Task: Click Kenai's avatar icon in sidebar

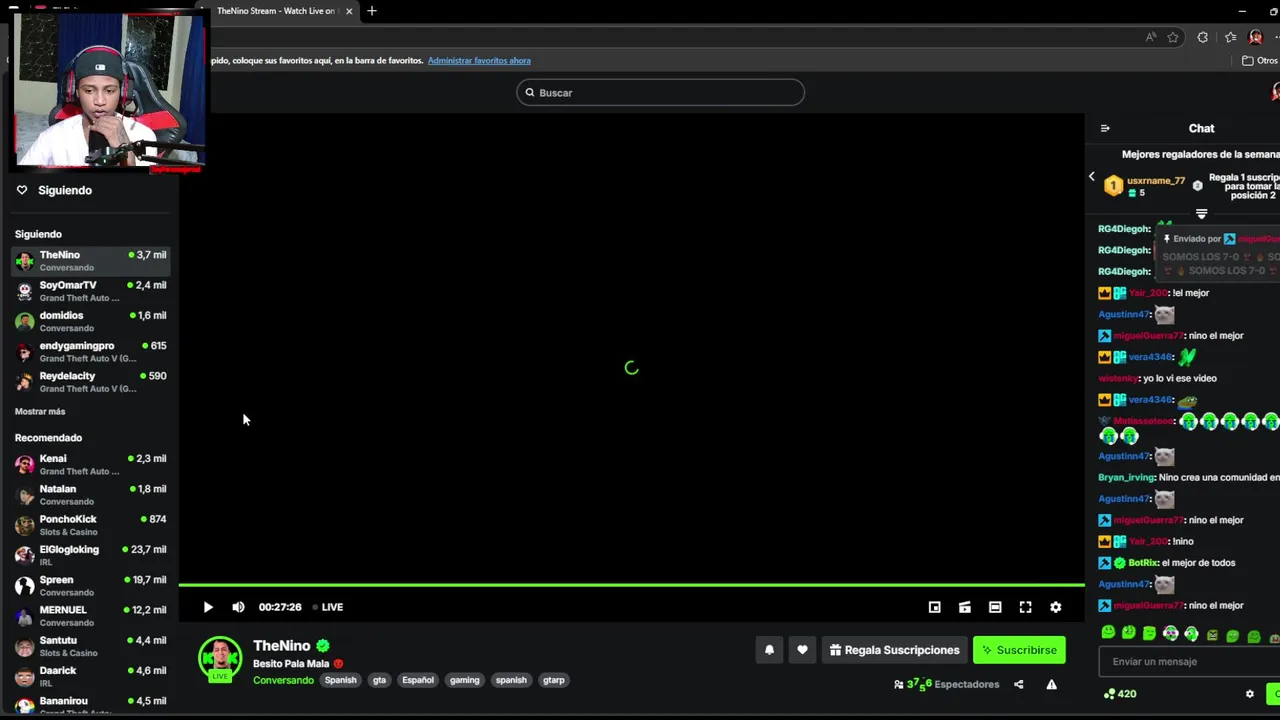Action: (24, 465)
